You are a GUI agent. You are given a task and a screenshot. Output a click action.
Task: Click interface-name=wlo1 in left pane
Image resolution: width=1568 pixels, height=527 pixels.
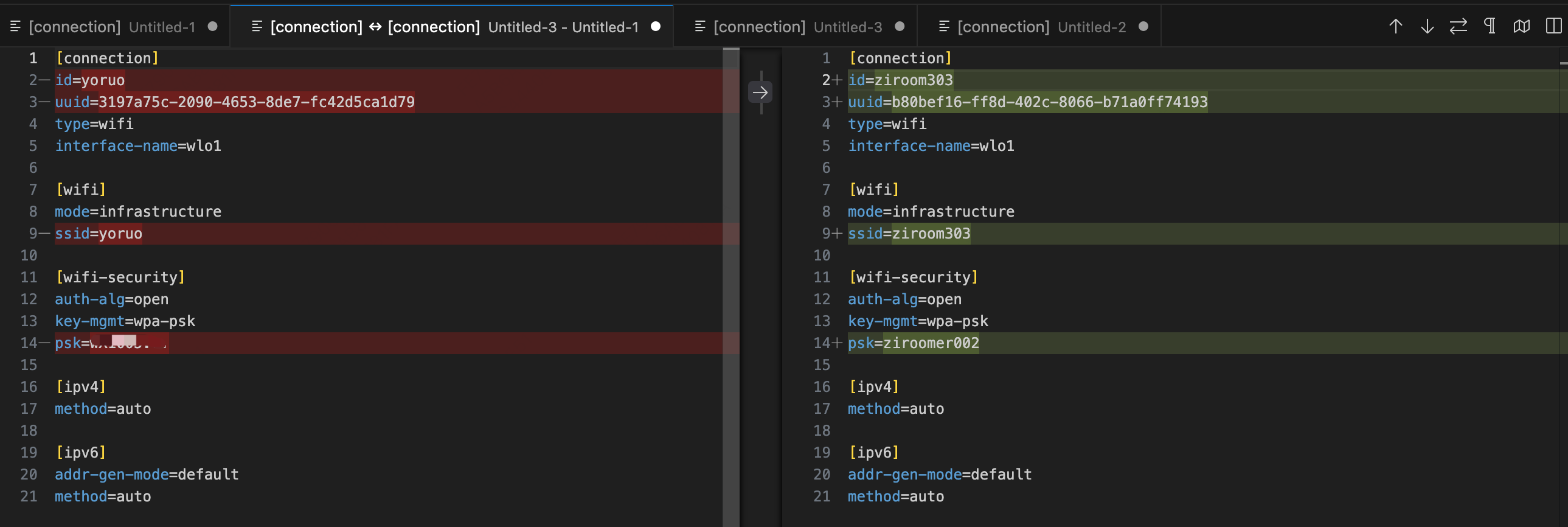click(138, 145)
